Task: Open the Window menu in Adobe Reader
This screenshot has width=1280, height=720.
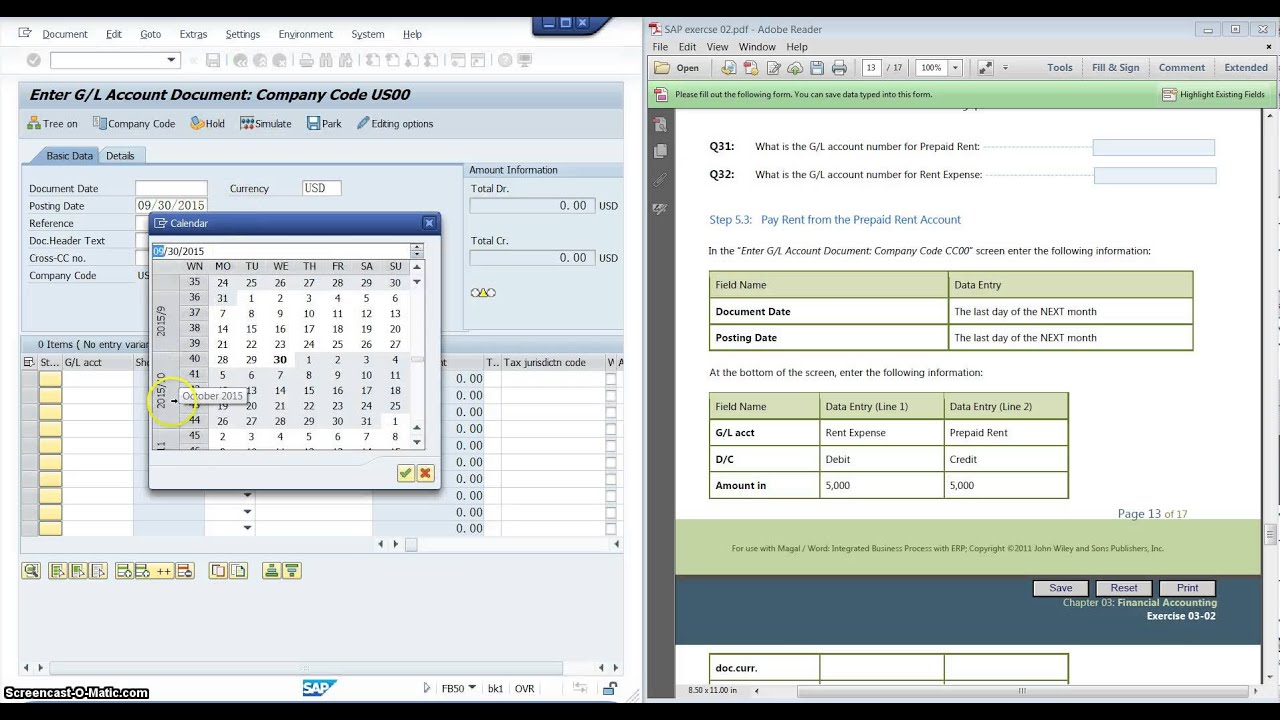Action: pos(757,47)
